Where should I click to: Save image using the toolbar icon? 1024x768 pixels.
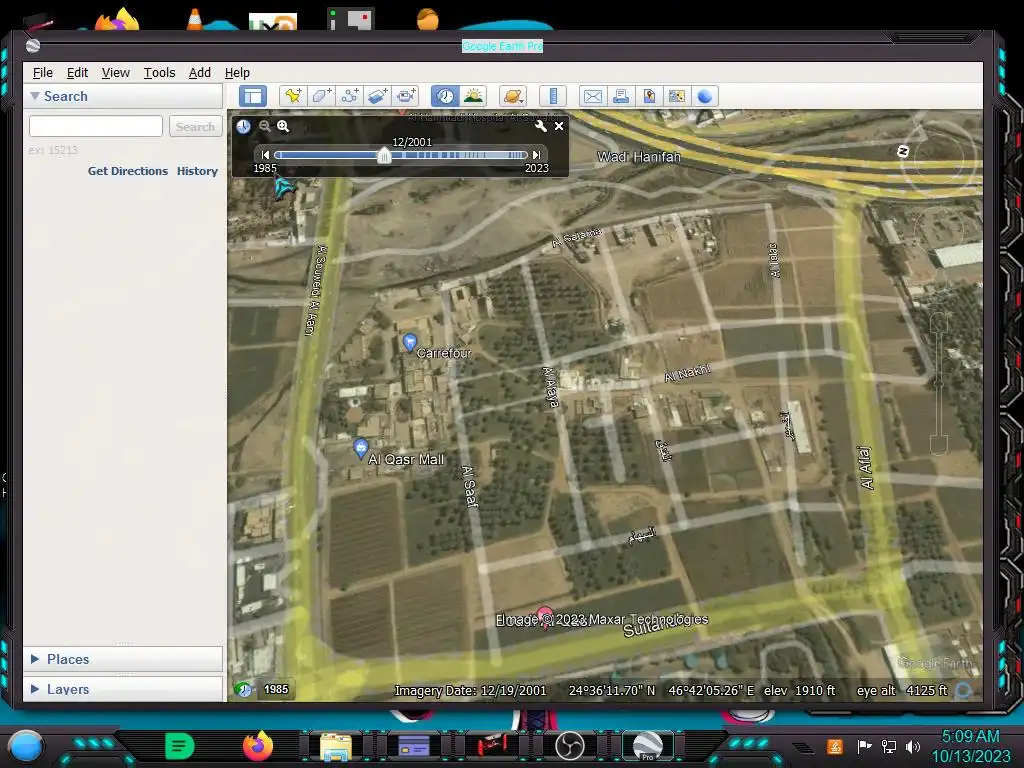(x=648, y=96)
